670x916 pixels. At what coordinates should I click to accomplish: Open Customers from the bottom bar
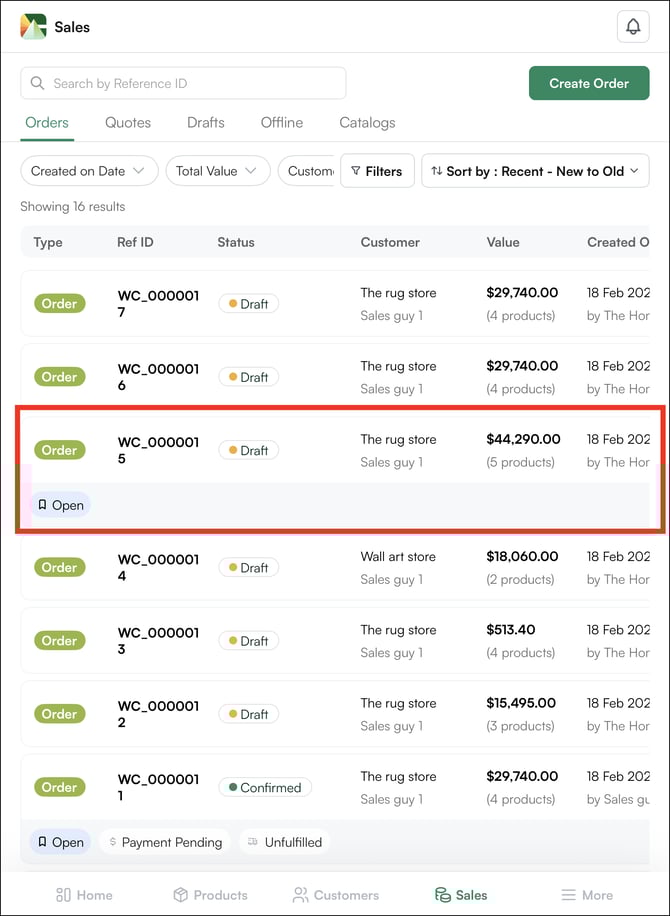tap(335, 895)
